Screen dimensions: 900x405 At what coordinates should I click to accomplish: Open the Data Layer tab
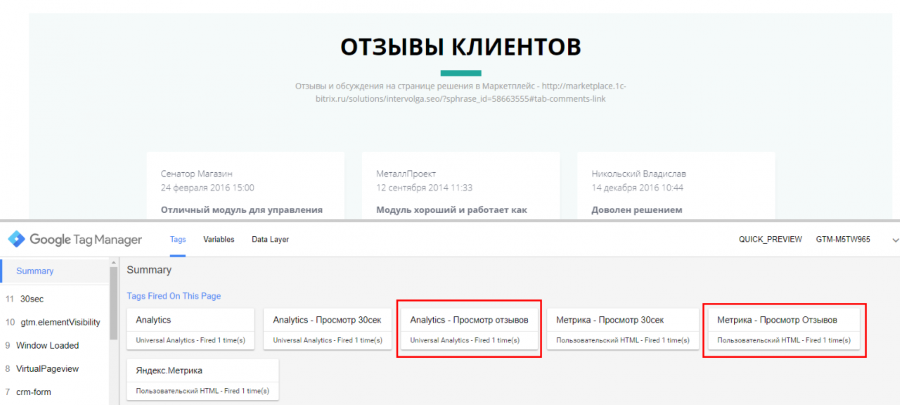tap(270, 239)
